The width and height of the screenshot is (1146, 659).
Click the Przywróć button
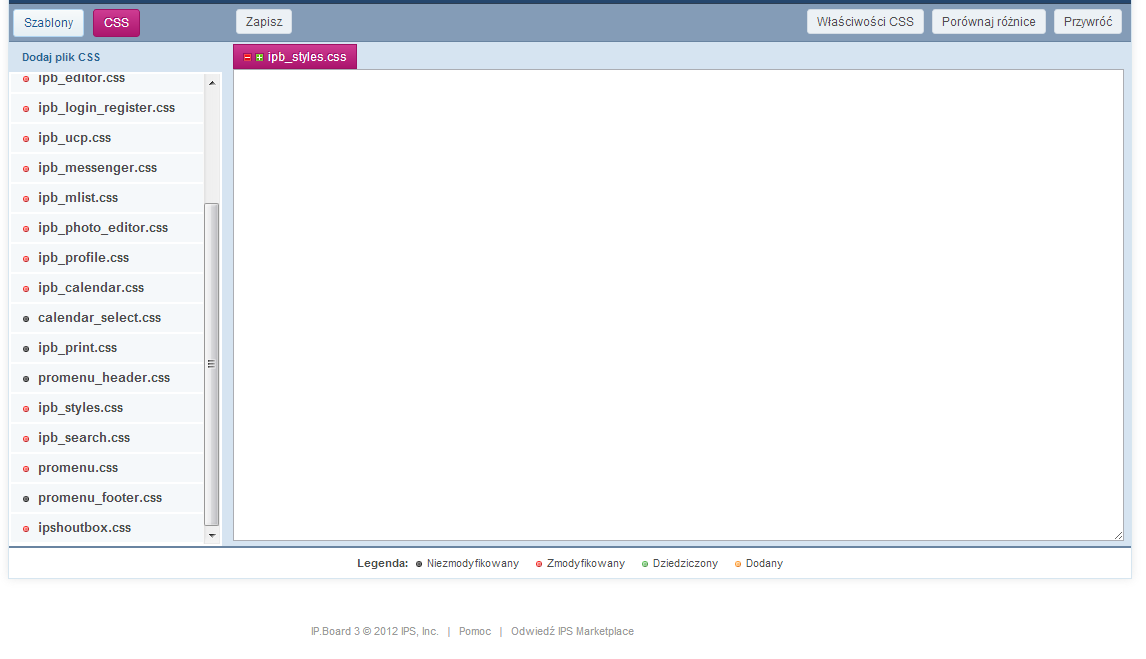tap(1087, 21)
